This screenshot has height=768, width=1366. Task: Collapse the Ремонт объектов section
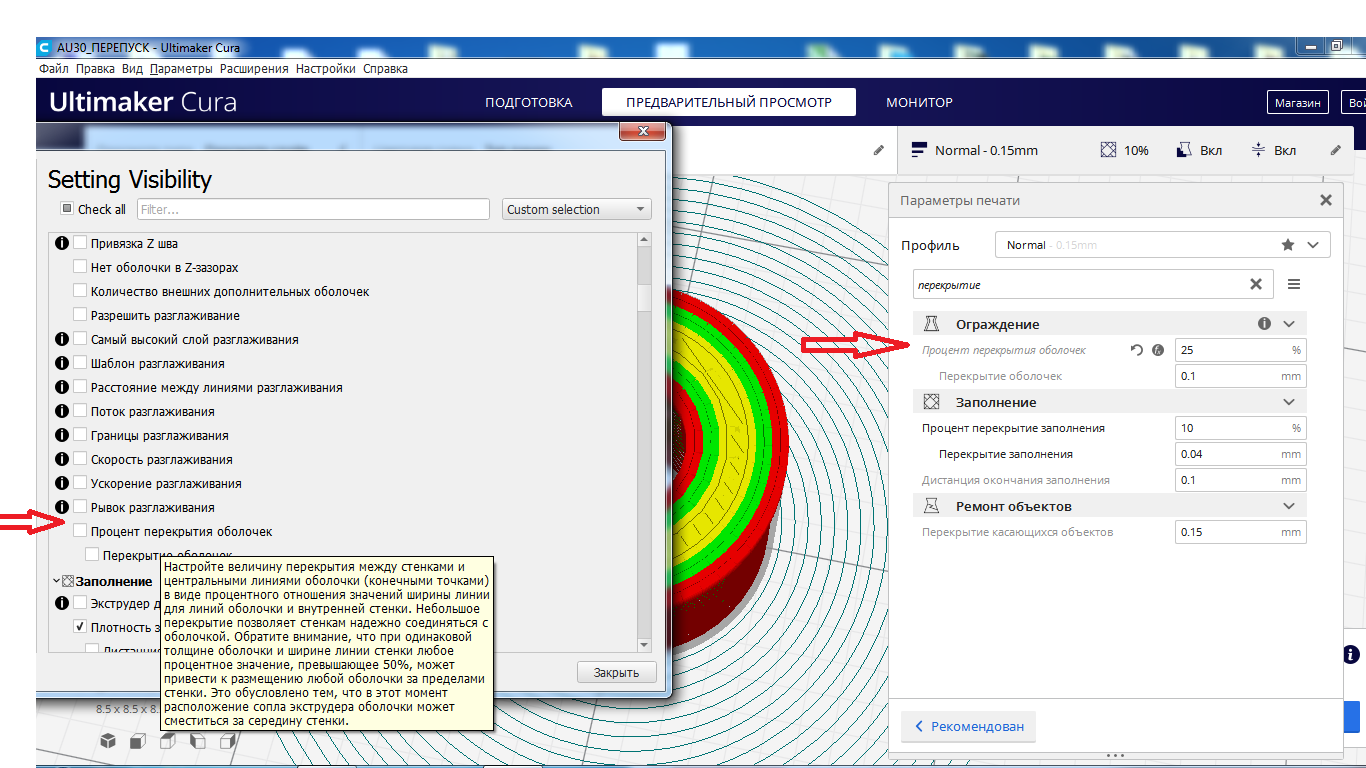tap(1289, 506)
